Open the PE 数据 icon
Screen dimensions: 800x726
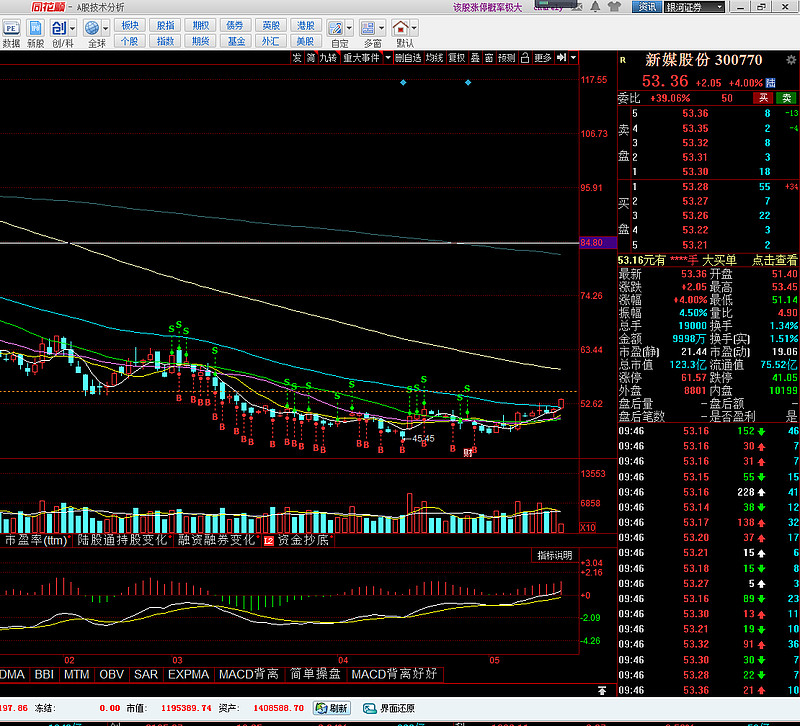(11, 28)
